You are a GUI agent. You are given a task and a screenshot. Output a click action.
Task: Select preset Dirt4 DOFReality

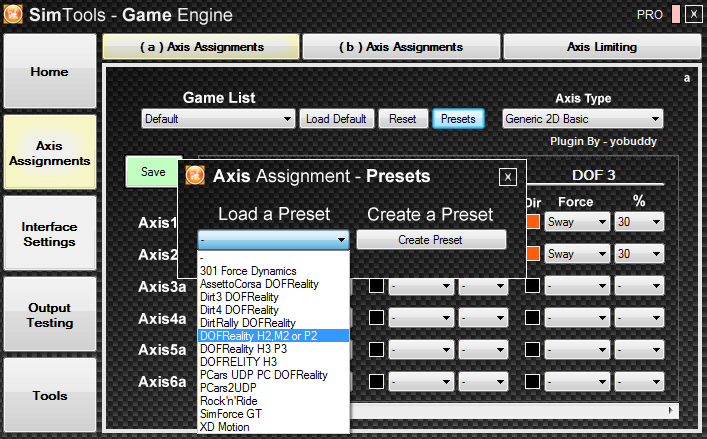273,310
